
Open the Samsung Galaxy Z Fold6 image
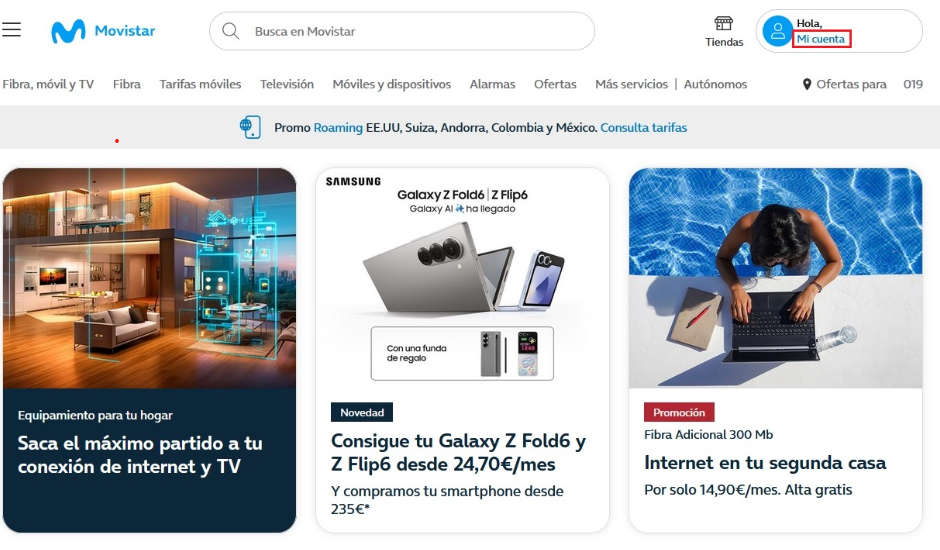click(462, 278)
